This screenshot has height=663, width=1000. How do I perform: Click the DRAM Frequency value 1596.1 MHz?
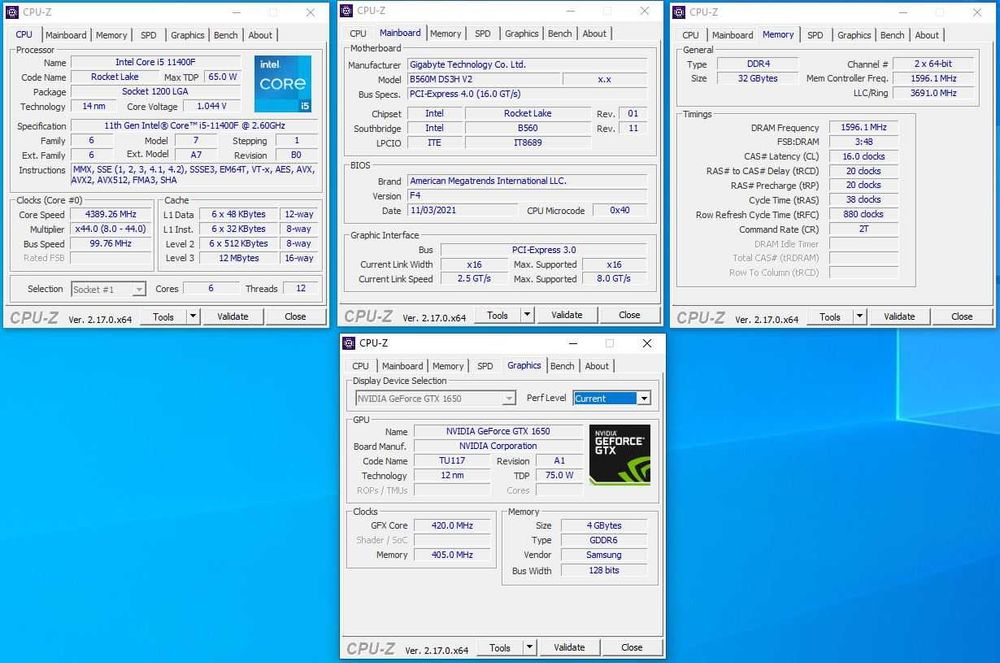[864, 128]
